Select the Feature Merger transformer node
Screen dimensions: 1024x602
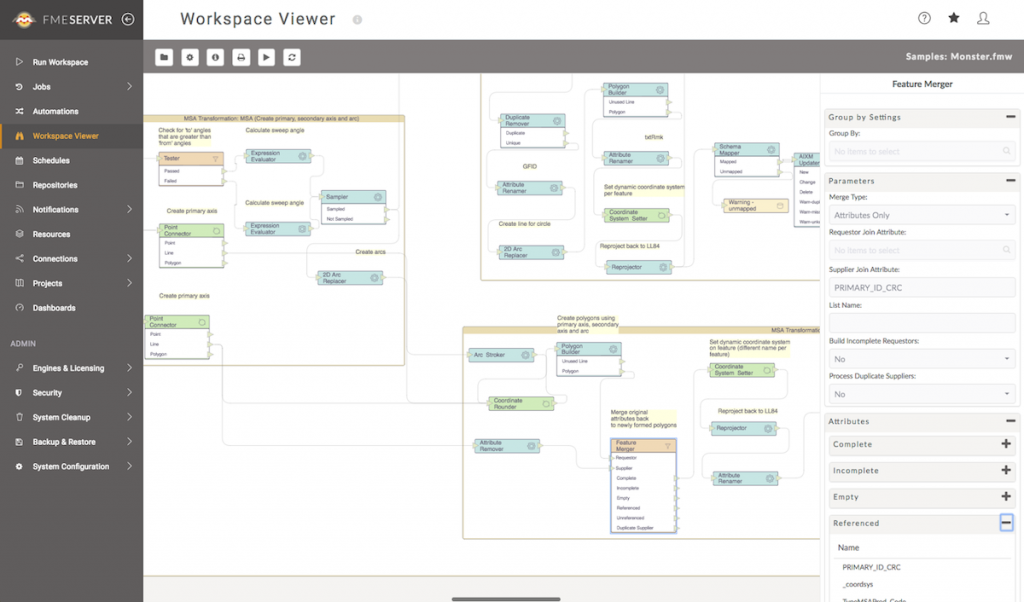[x=643, y=445]
